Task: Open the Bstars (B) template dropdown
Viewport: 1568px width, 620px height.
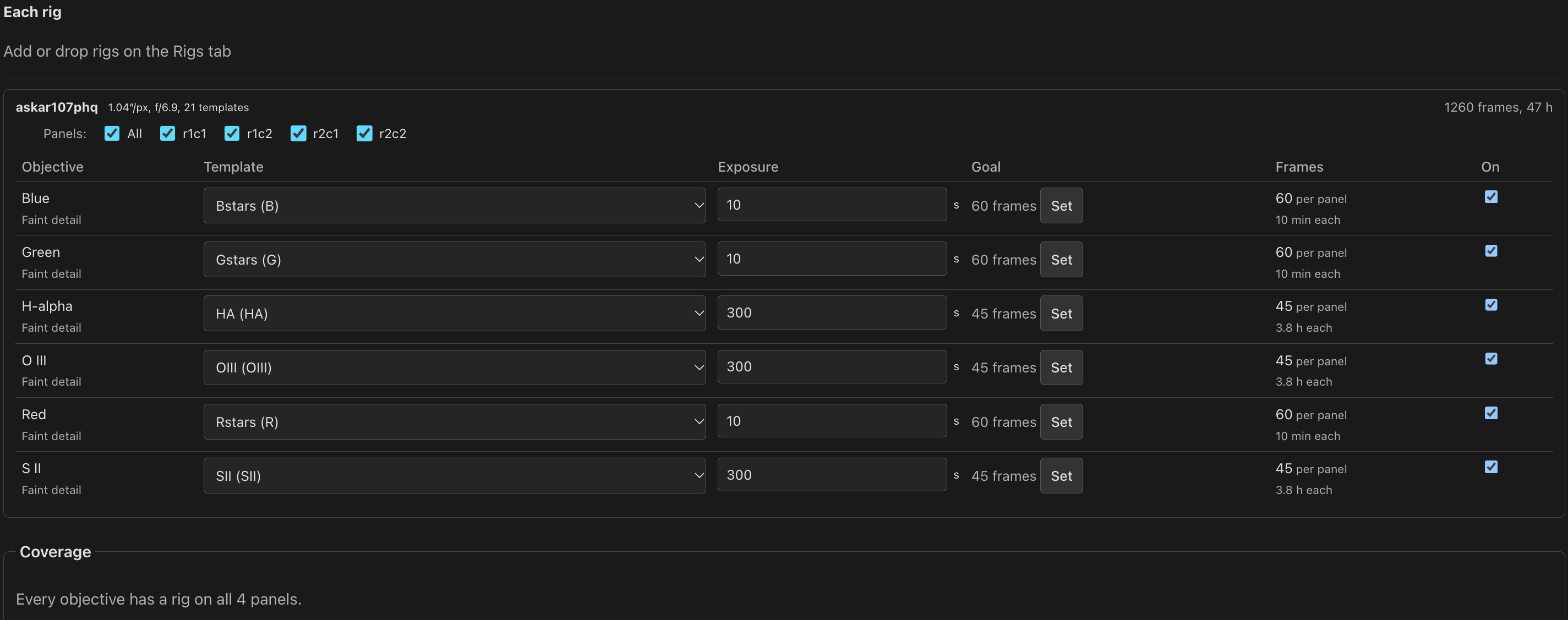Action: click(455, 206)
